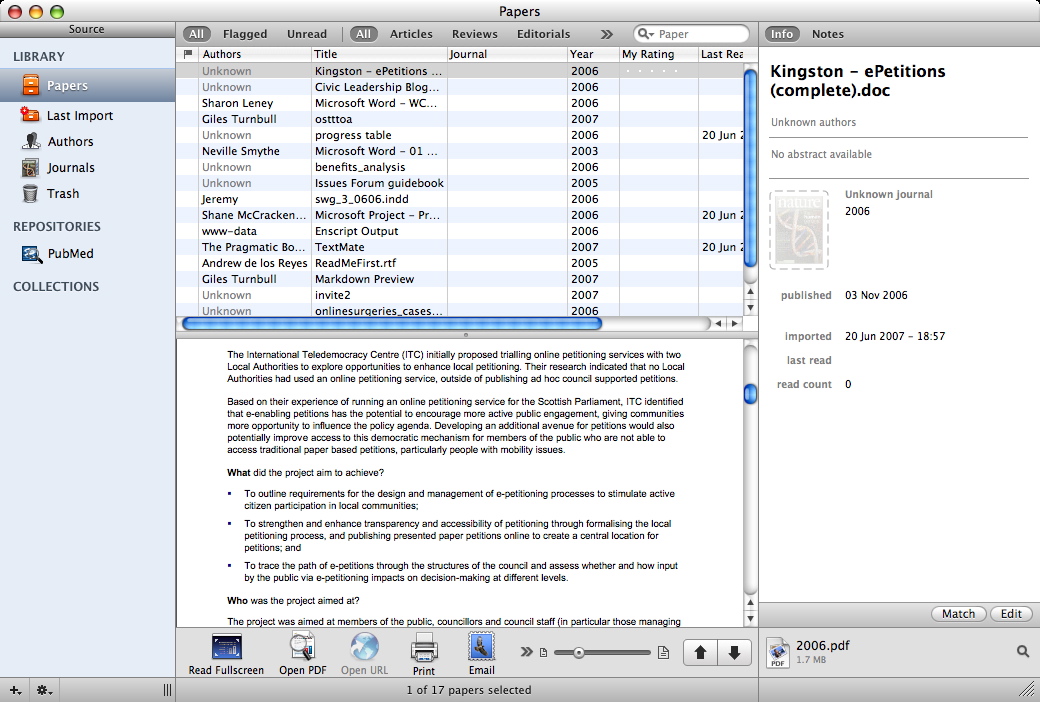Image resolution: width=1040 pixels, height=702 pixels.
Task: Open the search scope magnifier dropdown
Action: [x=645, y=34]
